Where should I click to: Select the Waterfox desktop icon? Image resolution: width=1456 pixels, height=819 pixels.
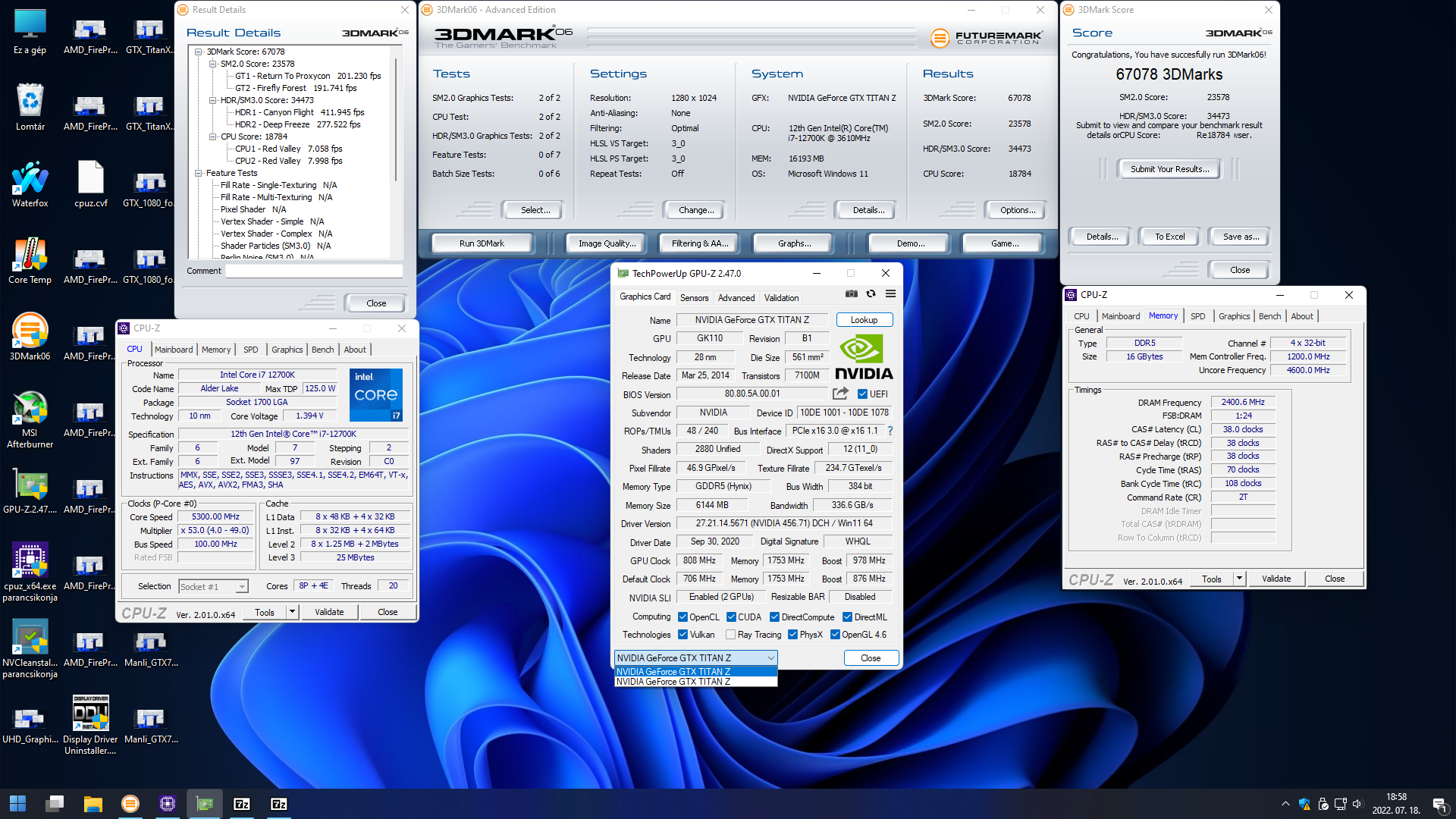pyautogui.click(x=30, y=184)
